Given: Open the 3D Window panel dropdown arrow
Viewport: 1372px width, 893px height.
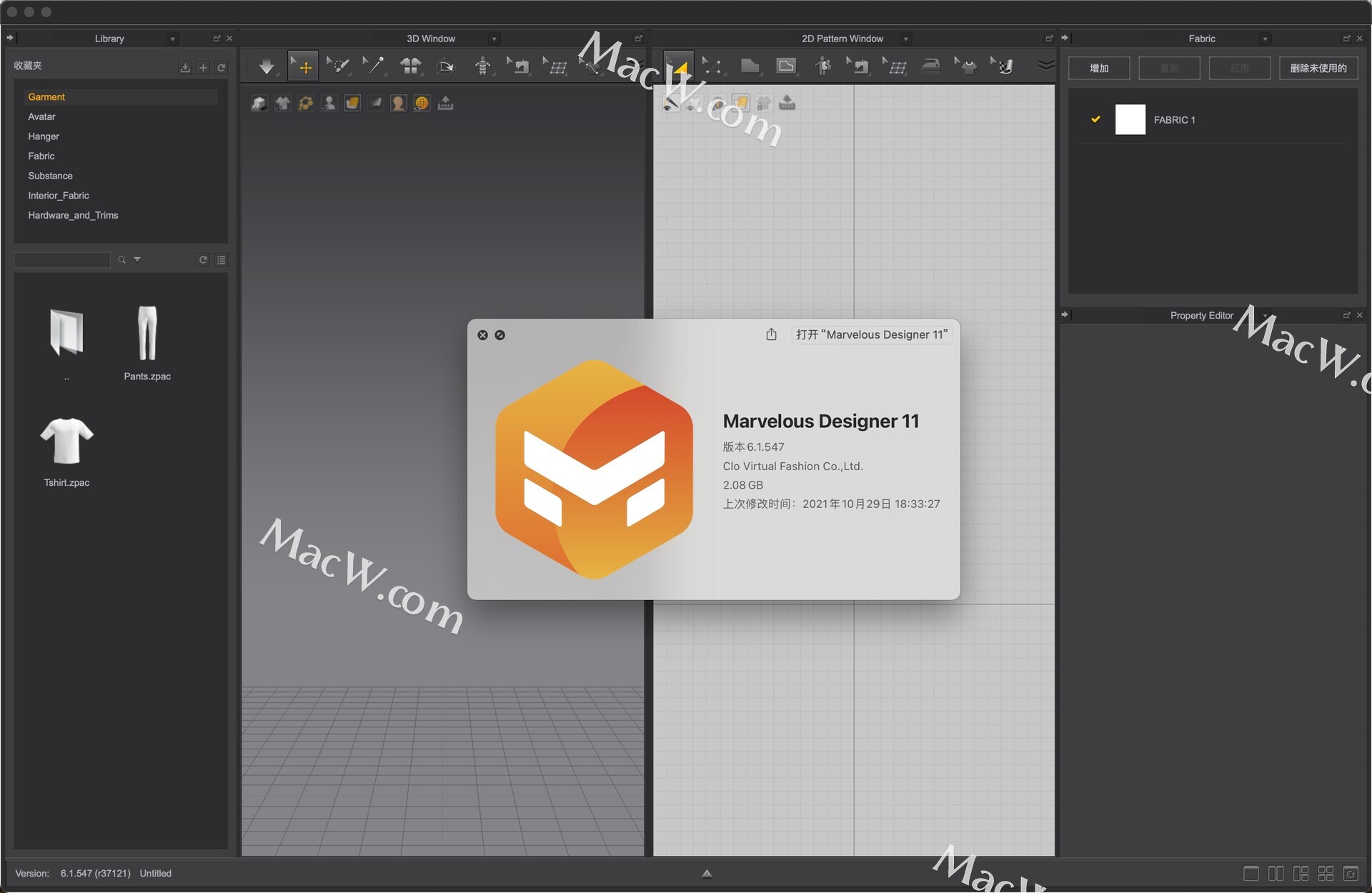Looking at the screenshot, I should [494, 39].
